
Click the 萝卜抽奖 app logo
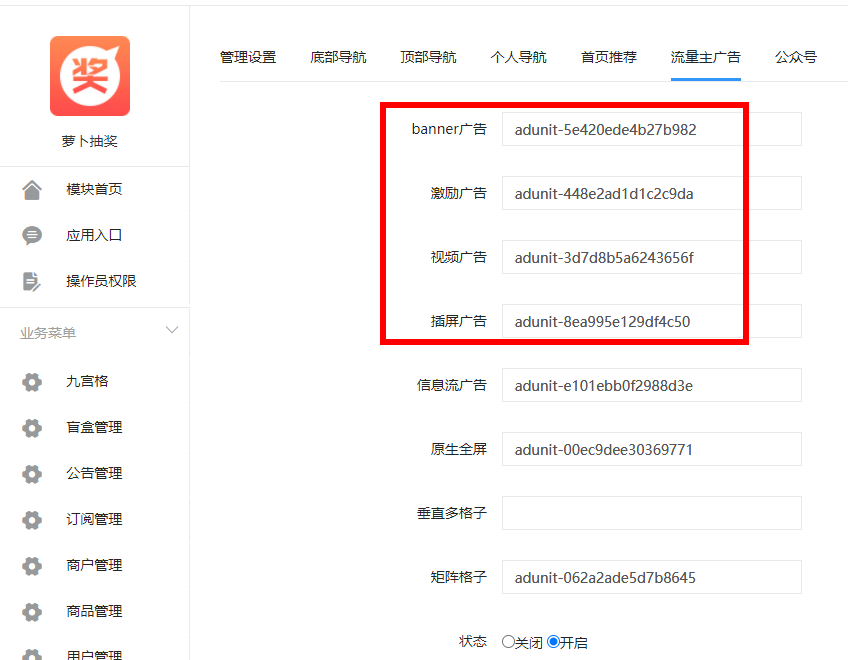[x=90, y=76]
